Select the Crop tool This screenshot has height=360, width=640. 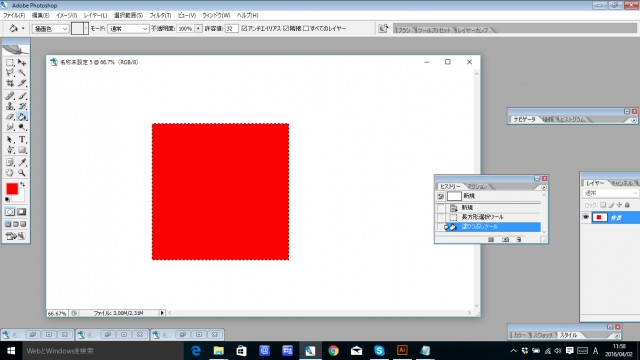(x=10, y=83)
